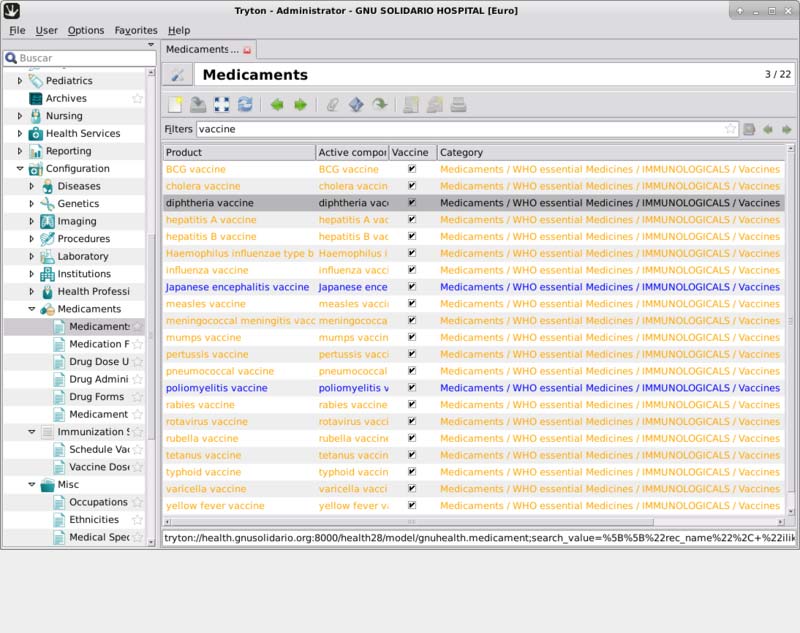
Task: Switch the view mode
Action: 222,104
